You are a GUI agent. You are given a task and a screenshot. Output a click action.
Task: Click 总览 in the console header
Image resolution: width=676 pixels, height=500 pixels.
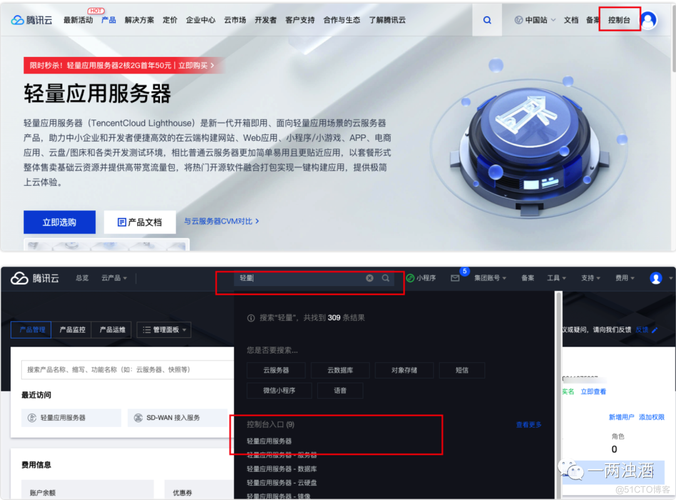pyautogui.click(x=82, y=278)
